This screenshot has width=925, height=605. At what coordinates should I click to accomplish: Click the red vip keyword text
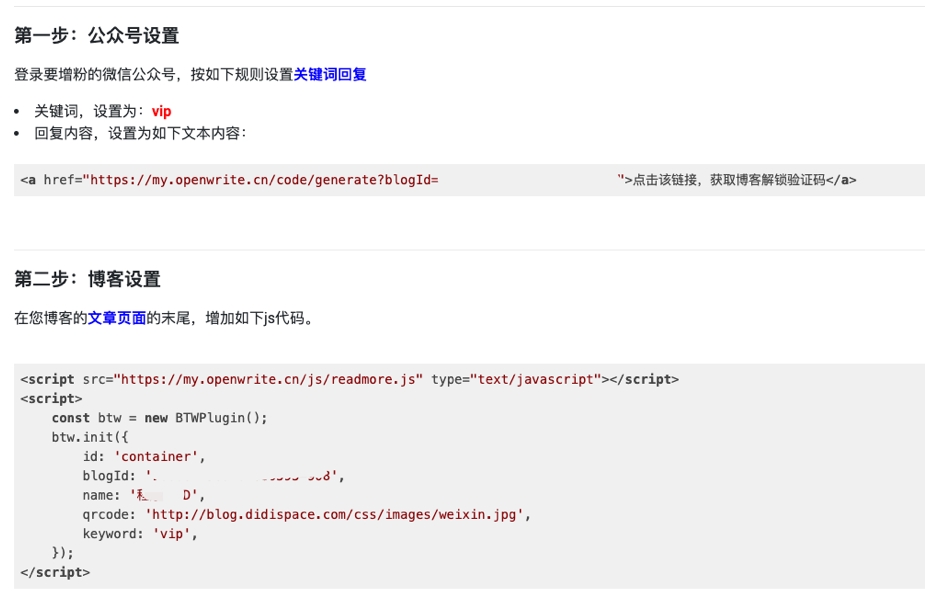[161, 112]
